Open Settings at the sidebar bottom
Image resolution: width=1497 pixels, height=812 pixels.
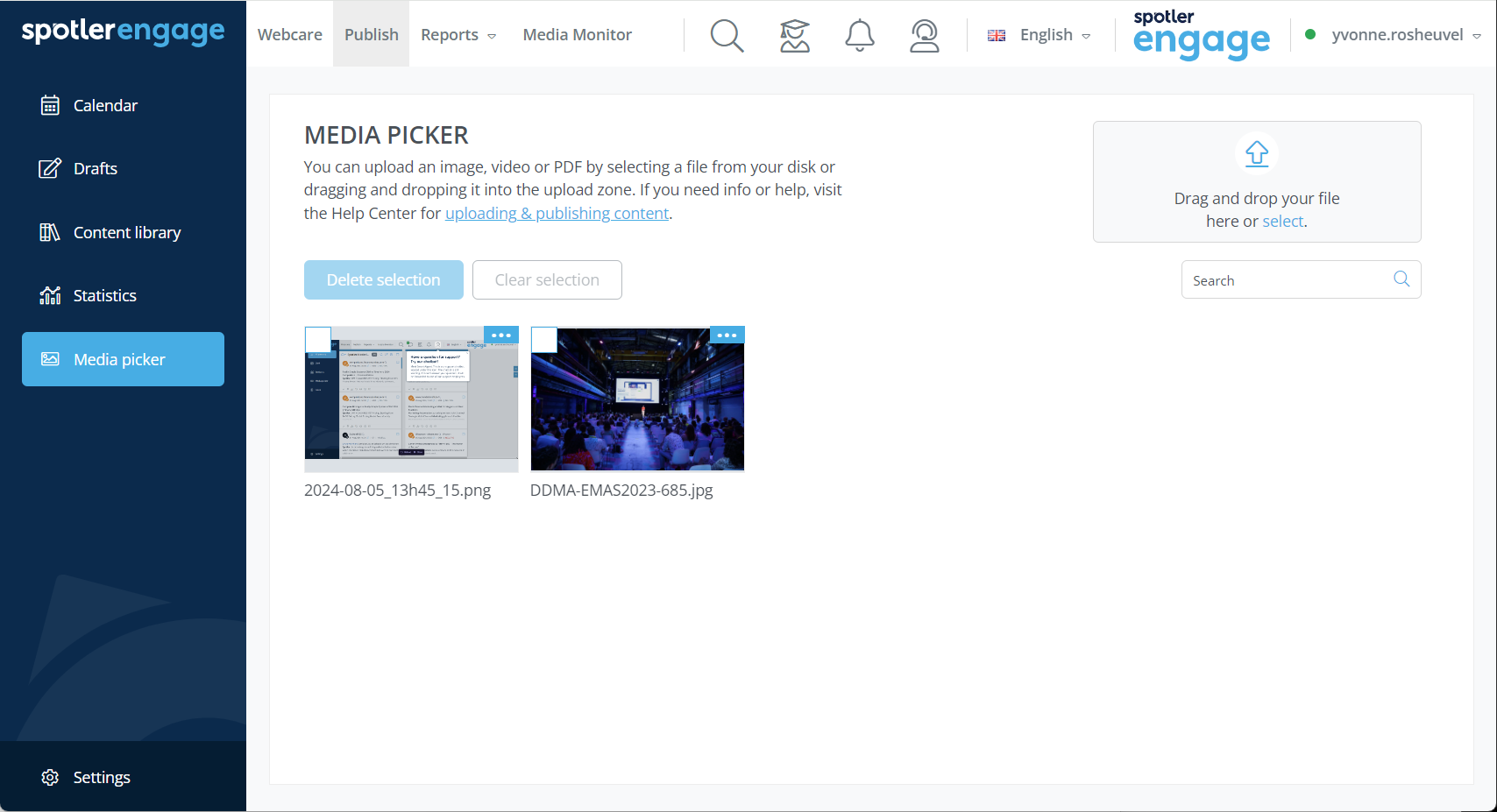click(x=123, y=777)
